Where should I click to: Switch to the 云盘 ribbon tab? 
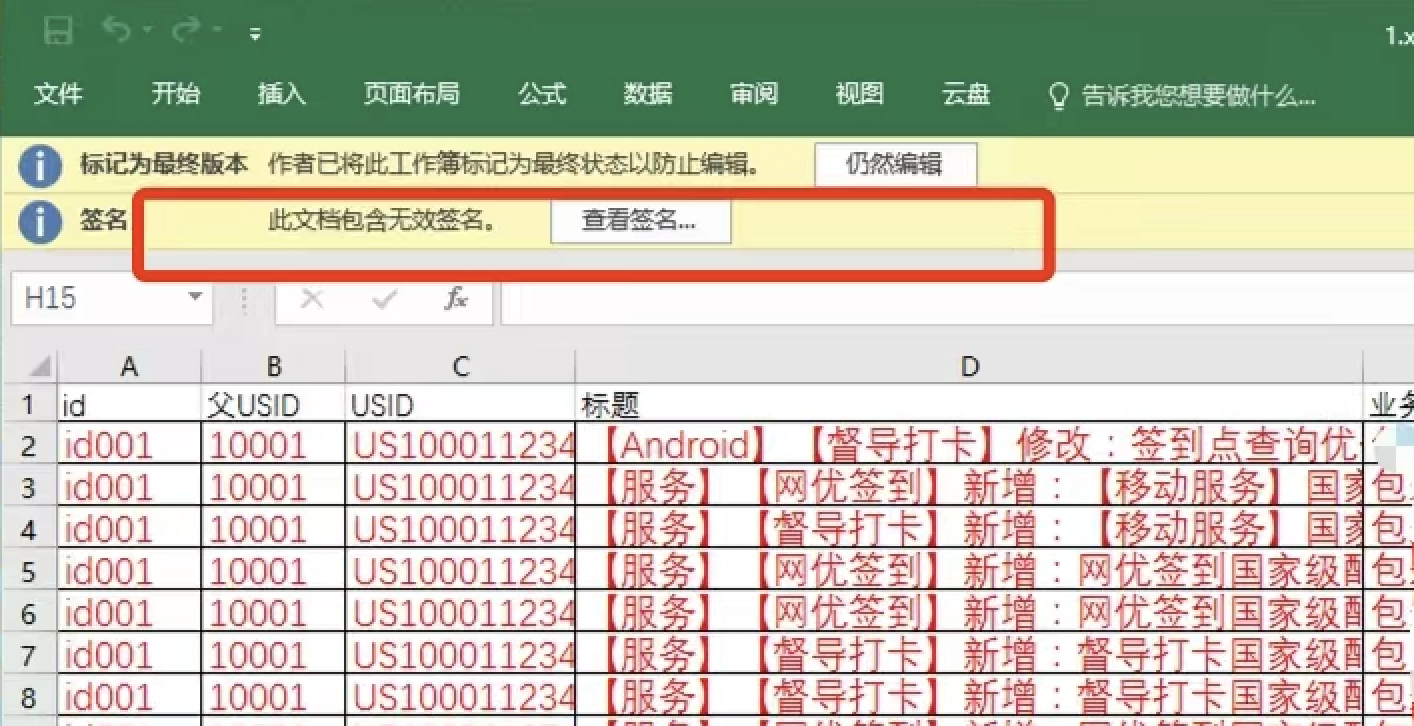[966, 95]
